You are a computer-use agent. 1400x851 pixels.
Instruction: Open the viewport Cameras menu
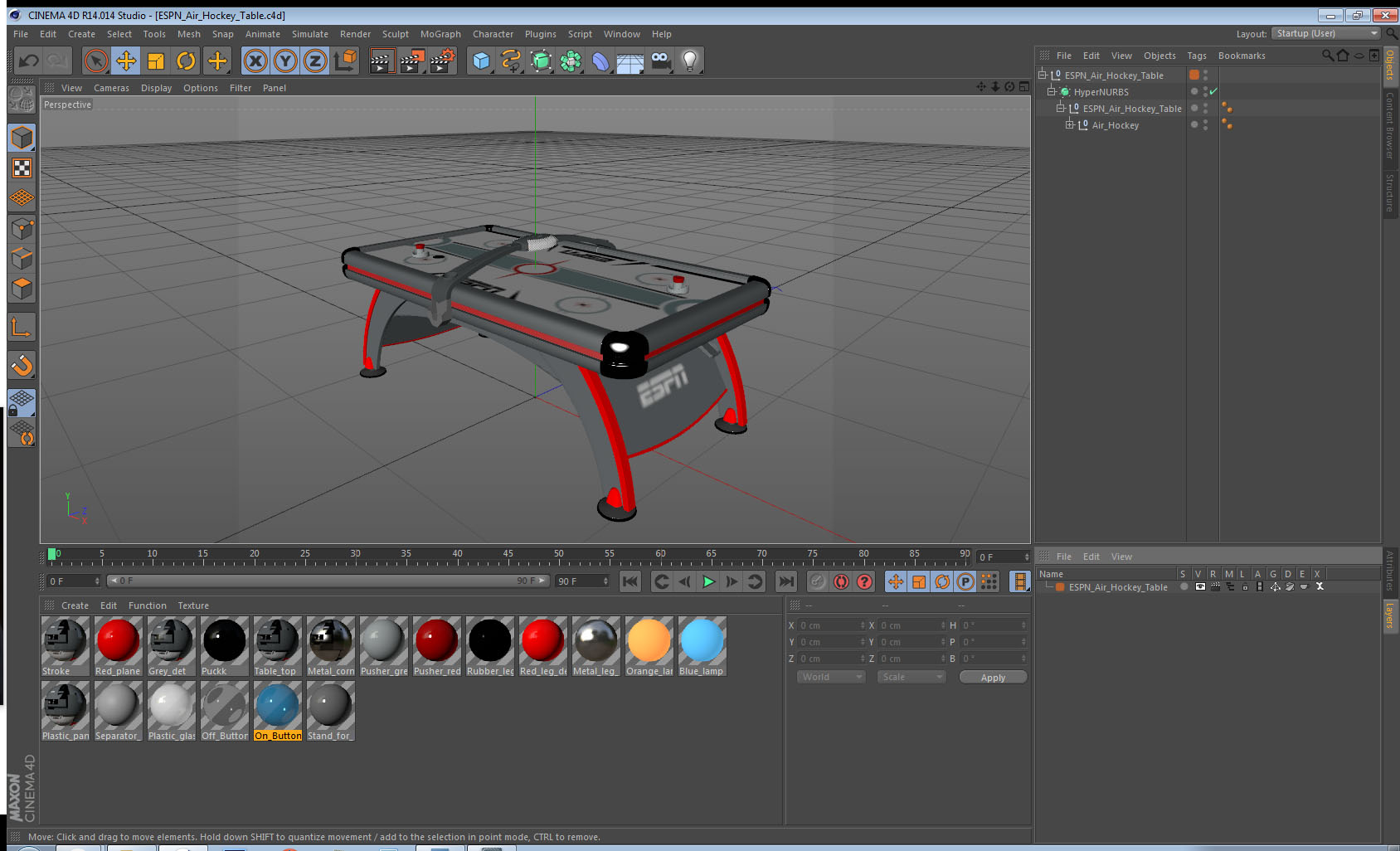click(111, 88)
